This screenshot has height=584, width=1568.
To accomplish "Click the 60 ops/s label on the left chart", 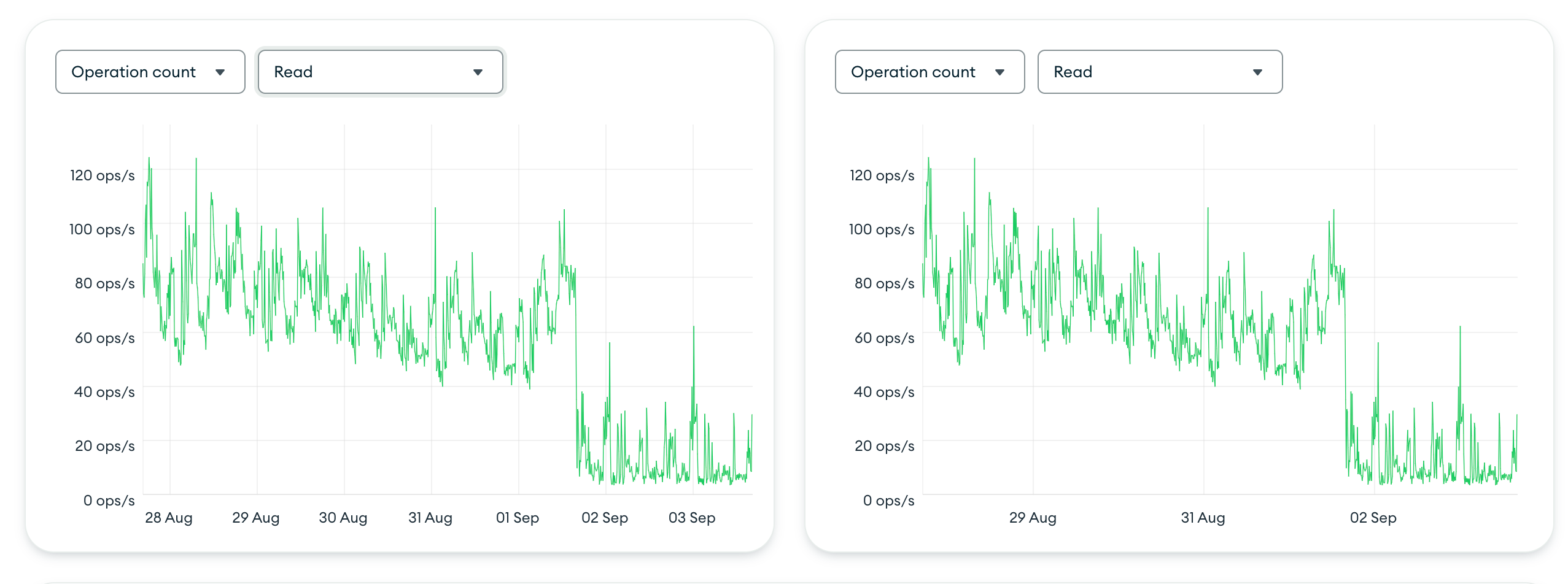I will (x=105, y=338).
